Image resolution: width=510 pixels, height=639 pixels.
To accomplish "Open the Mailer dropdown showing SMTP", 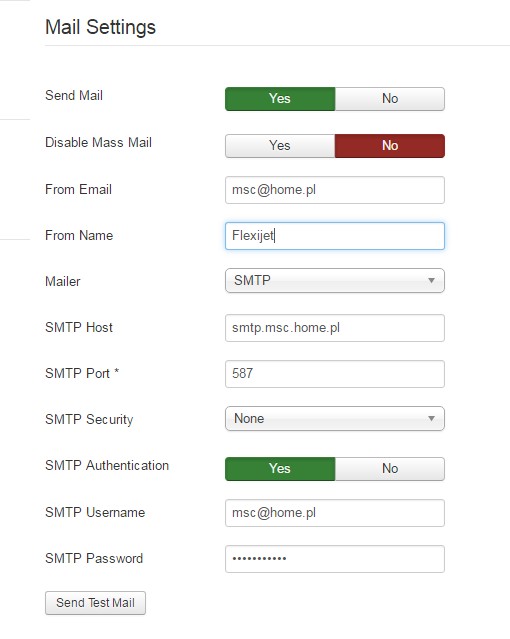I will (x=335, y=280).
